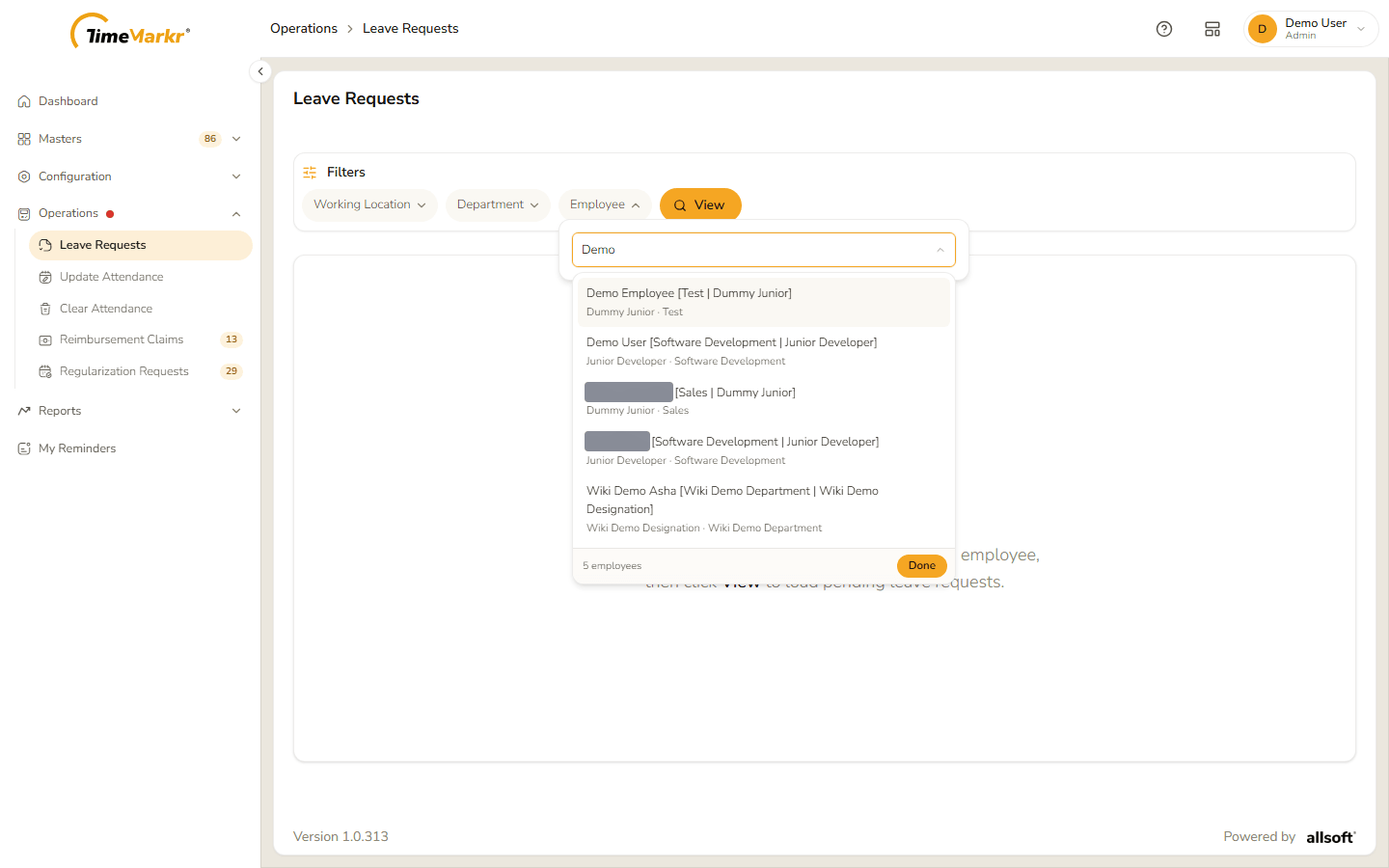
Task: Click the Reports trend icon
Action: (x=24, y=411)
